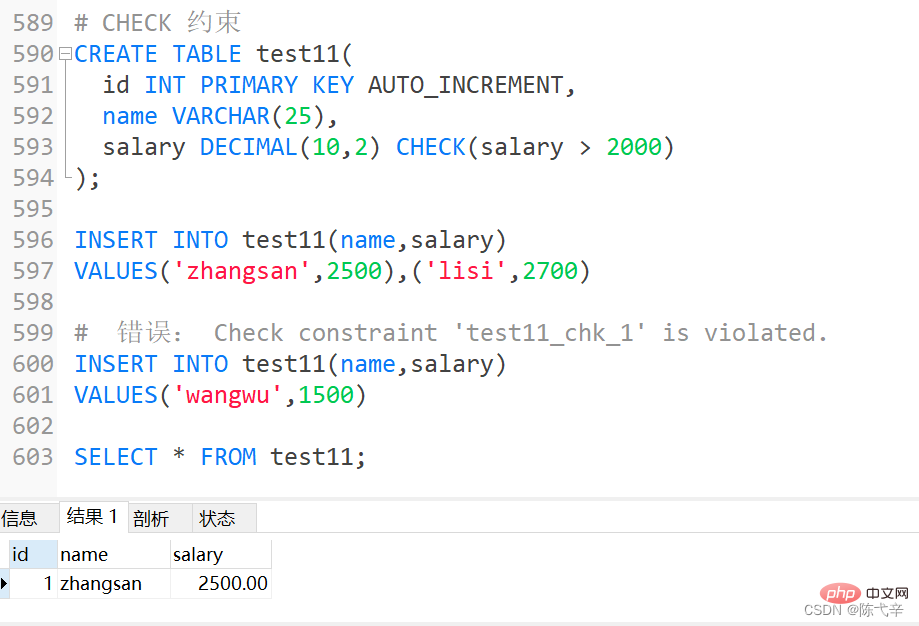Click the AUTO_INCREMENT keyword in the code
This screenshot has height=626, width=919.
[x=466, y=85]
